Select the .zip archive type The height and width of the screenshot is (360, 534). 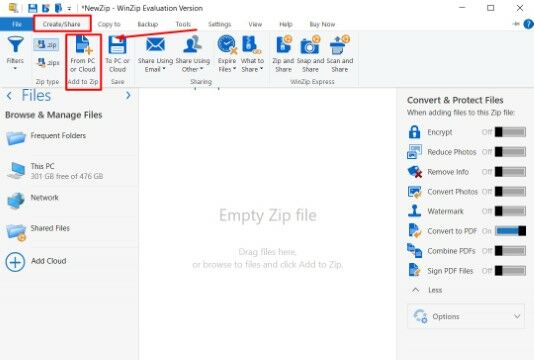click(x=46, y=45)
